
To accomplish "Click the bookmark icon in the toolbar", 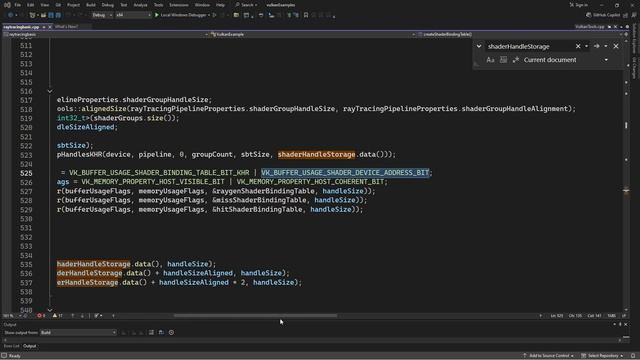I will [x=306, y=15].
